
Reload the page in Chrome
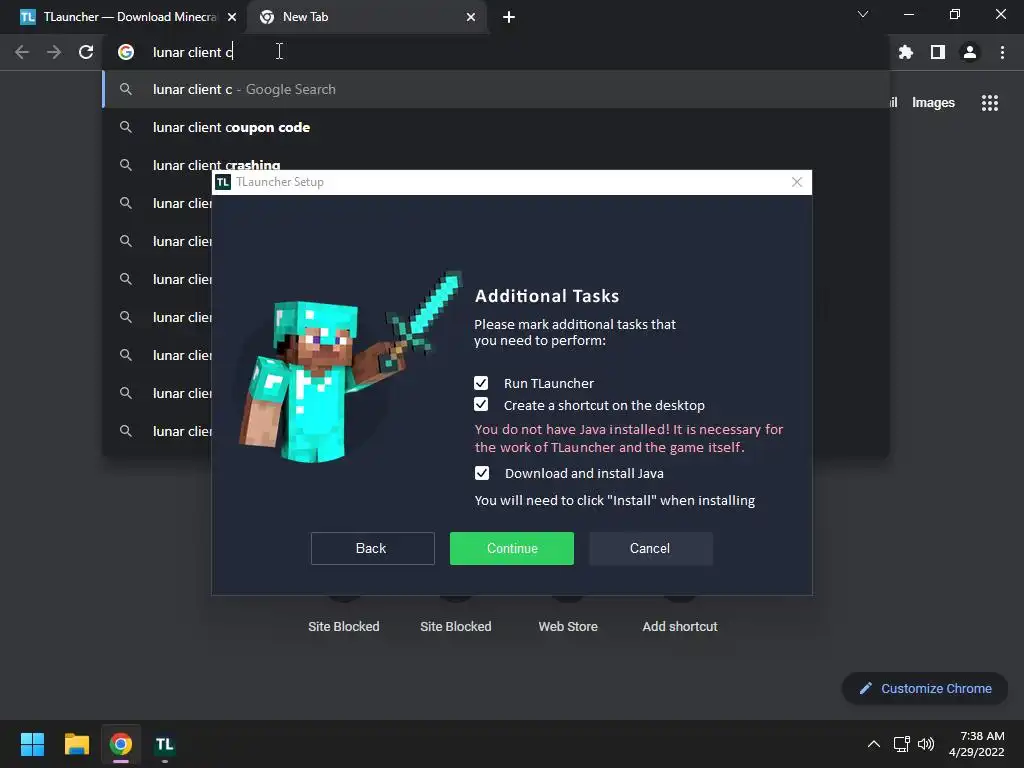(86, 52)
